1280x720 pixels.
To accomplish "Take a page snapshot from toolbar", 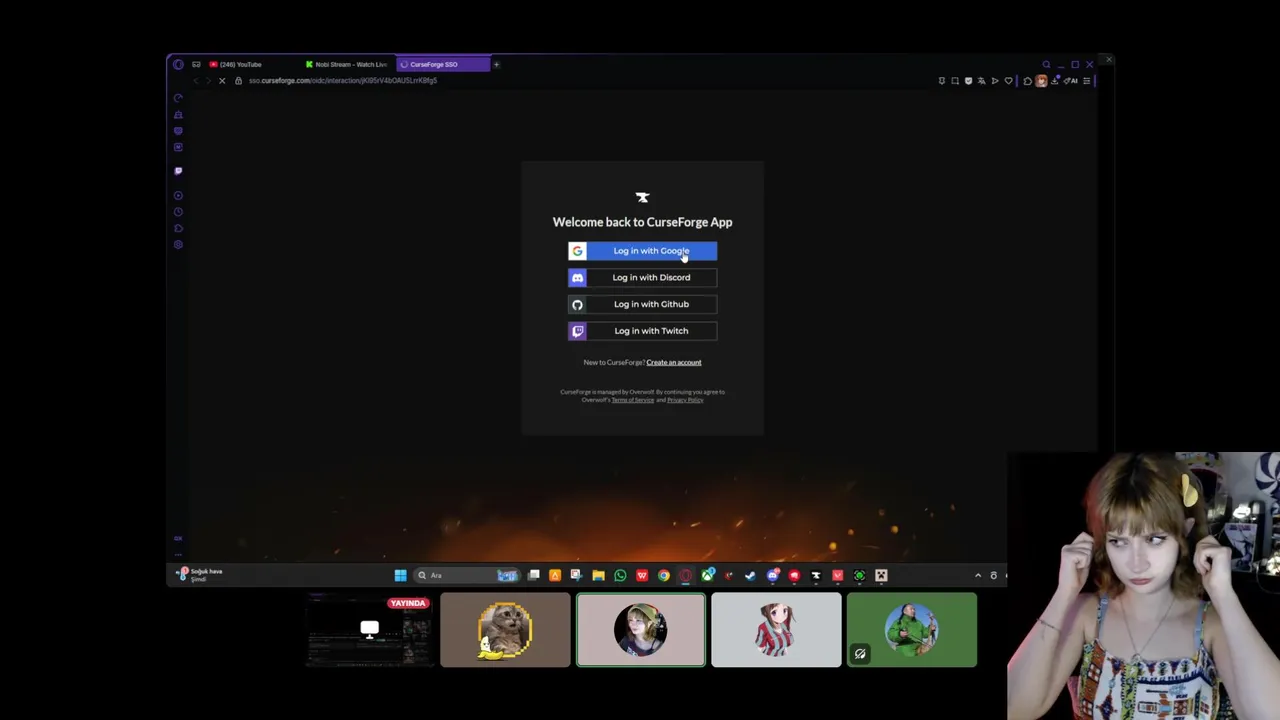I will (x=955, y=81).
